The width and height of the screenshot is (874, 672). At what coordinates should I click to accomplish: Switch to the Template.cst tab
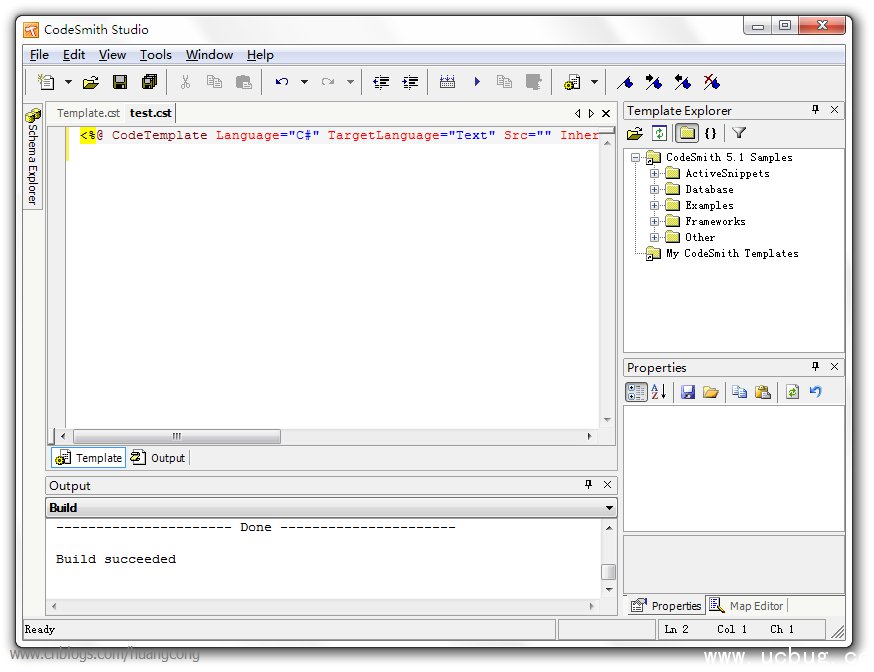[x=88, y=113]
